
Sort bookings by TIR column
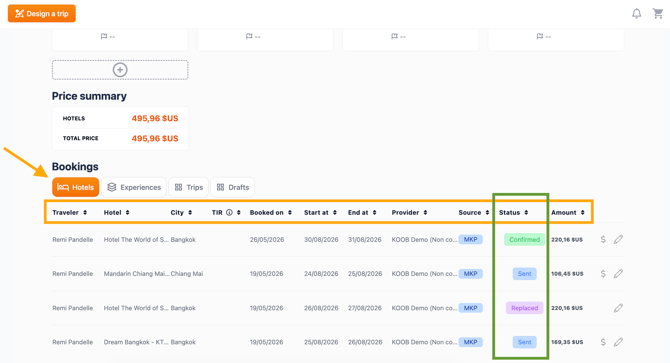click(238, 212)
